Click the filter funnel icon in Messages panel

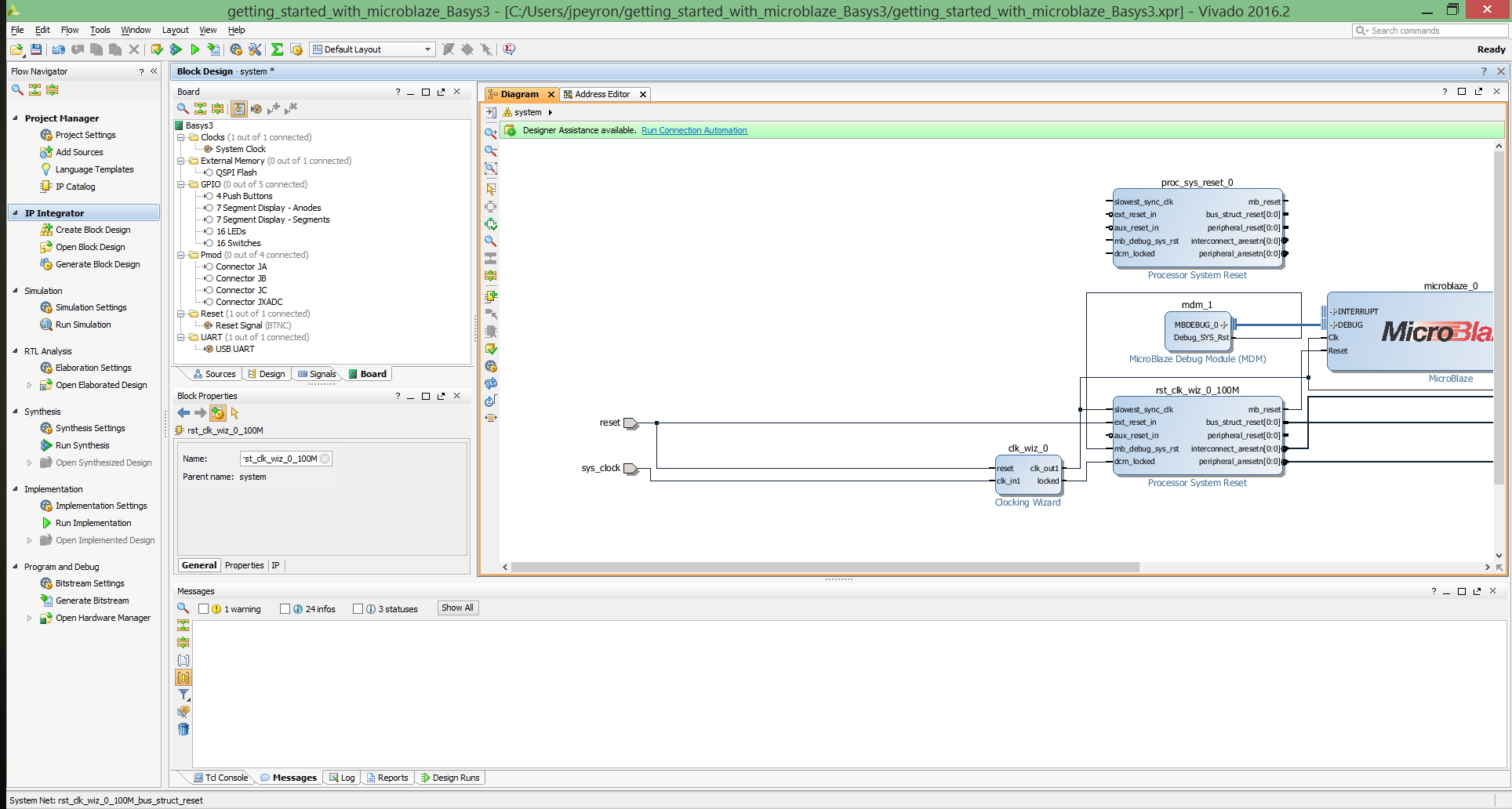pyautogui.click(x=184, y=695)
